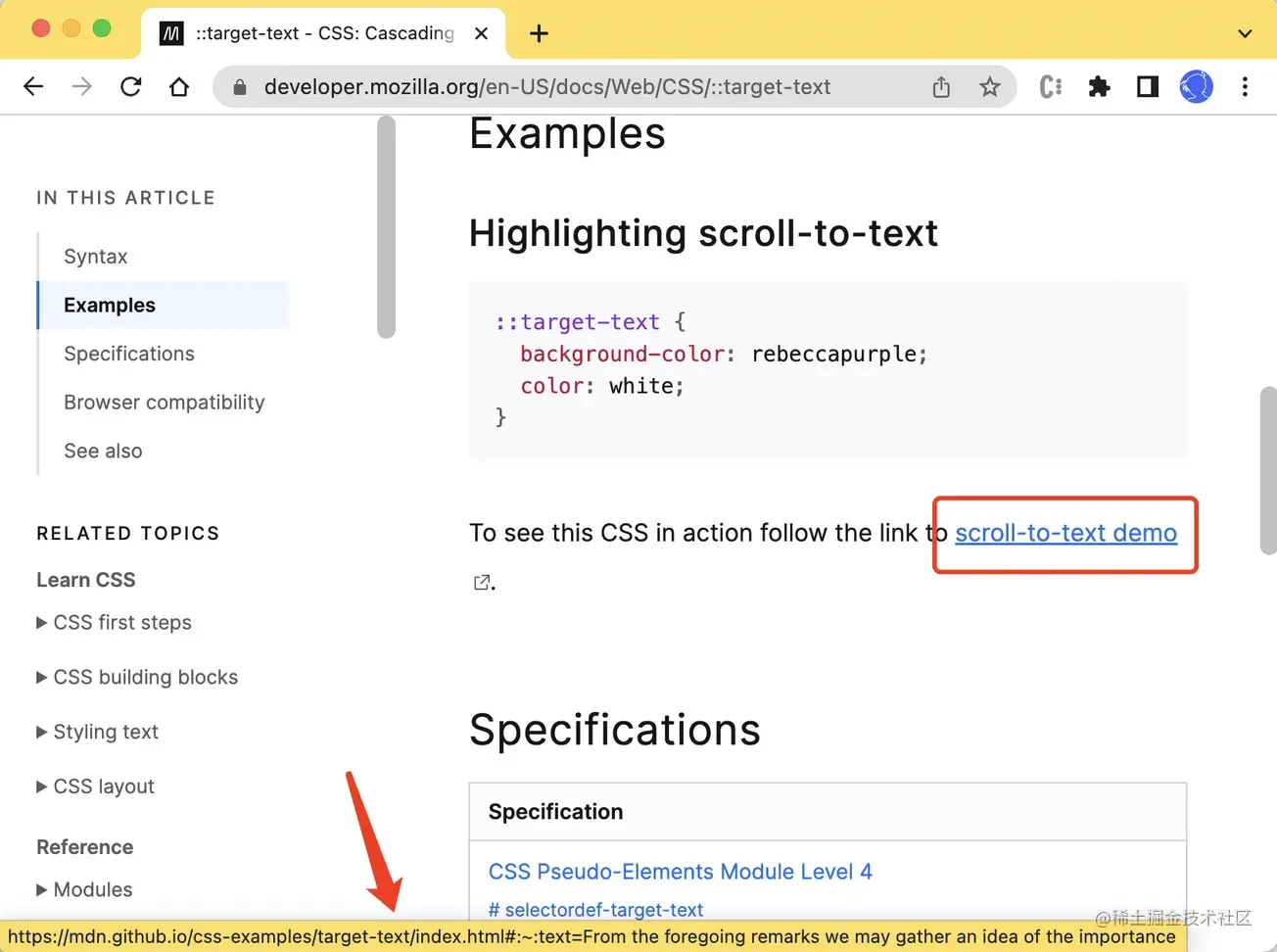Screen dimensions: 1277x952
Task: Go back to the previous page
Action: pos(33,86)
